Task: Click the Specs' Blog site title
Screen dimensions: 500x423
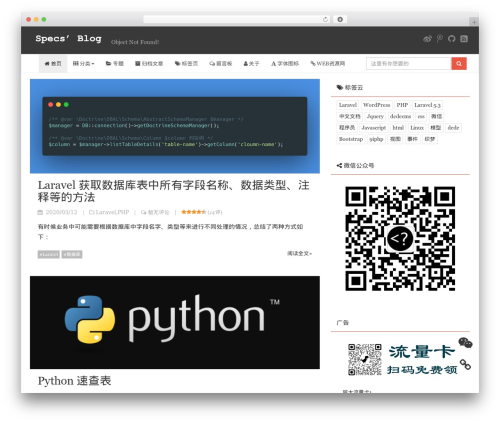Action: (x=68, y=39)
